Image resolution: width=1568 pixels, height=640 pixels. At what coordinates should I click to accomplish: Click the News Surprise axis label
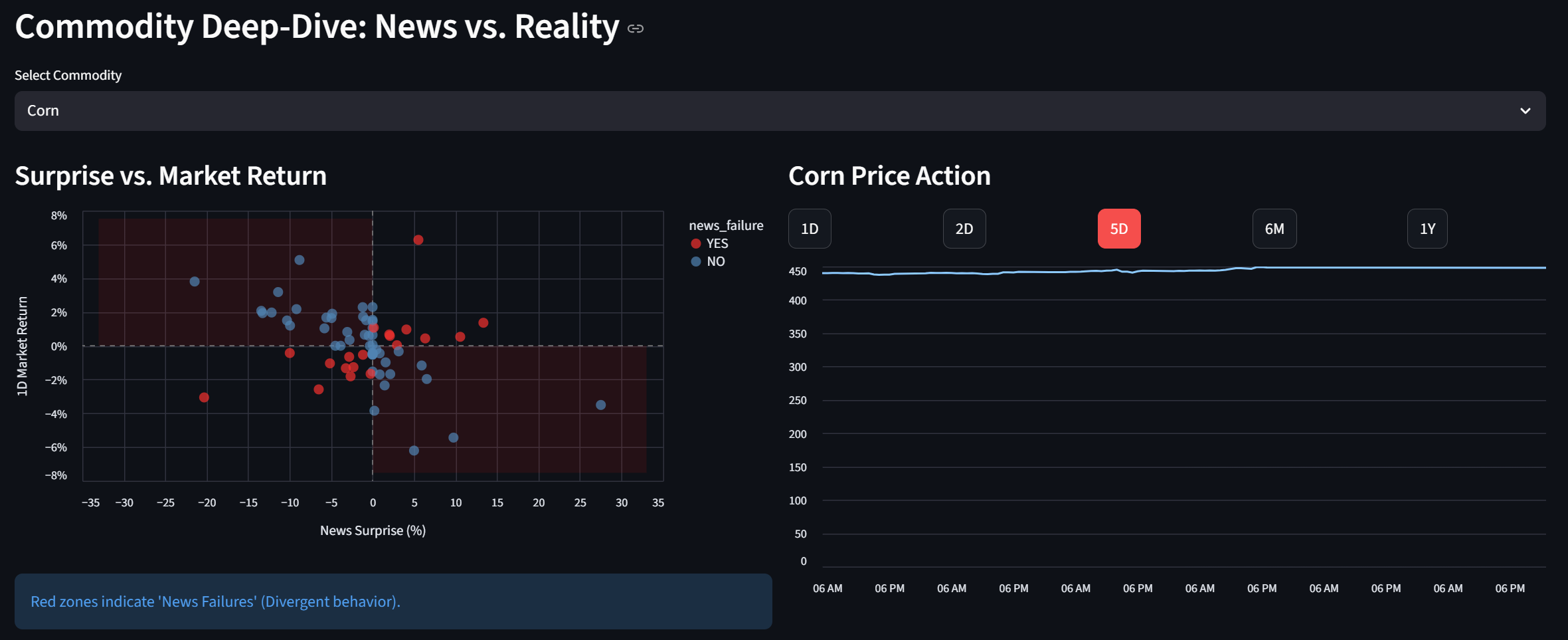coord(373,530)
